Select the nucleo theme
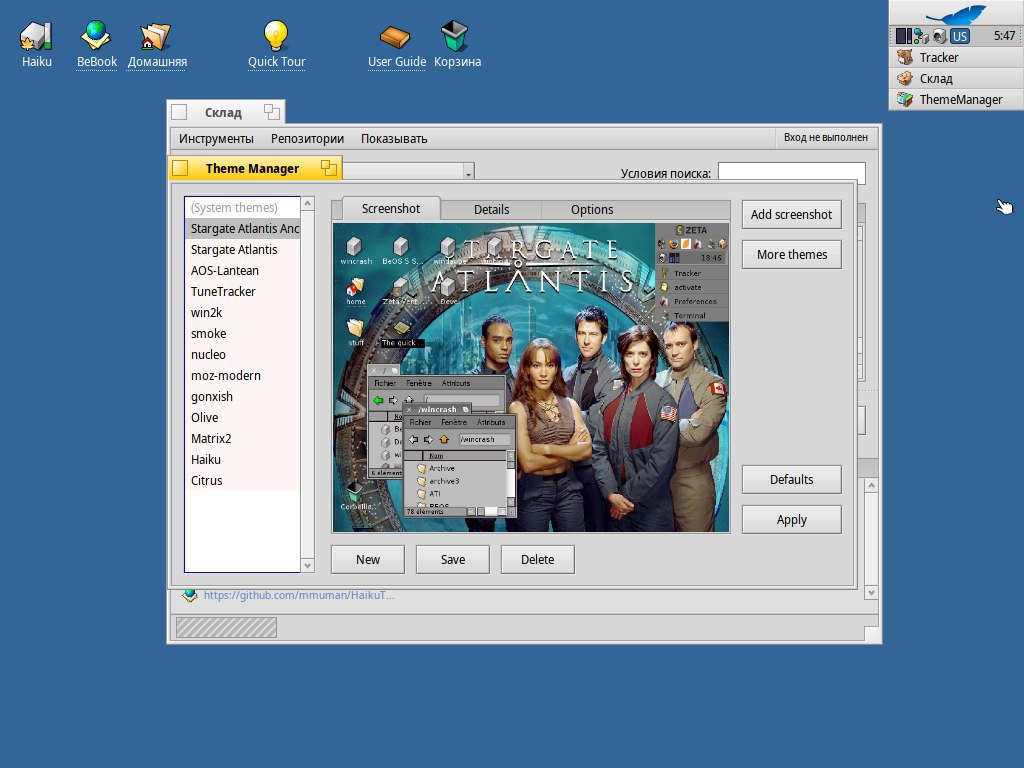Screen dimensions: 1024x768 (242, 355)
